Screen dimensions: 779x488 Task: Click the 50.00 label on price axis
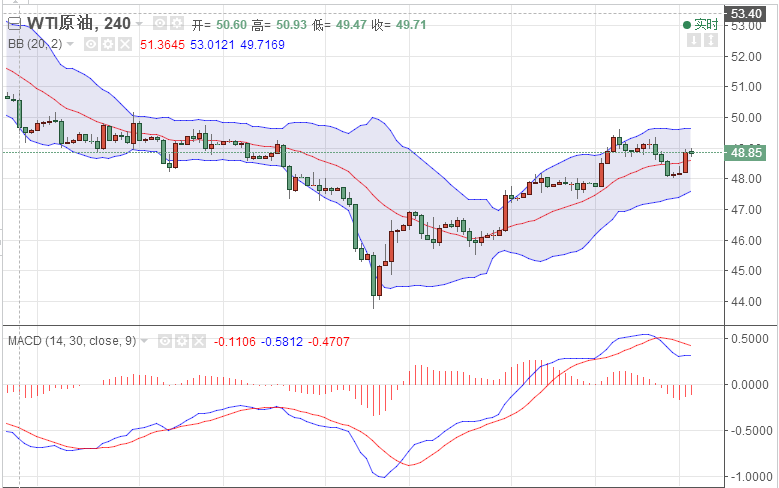[746, 118]
